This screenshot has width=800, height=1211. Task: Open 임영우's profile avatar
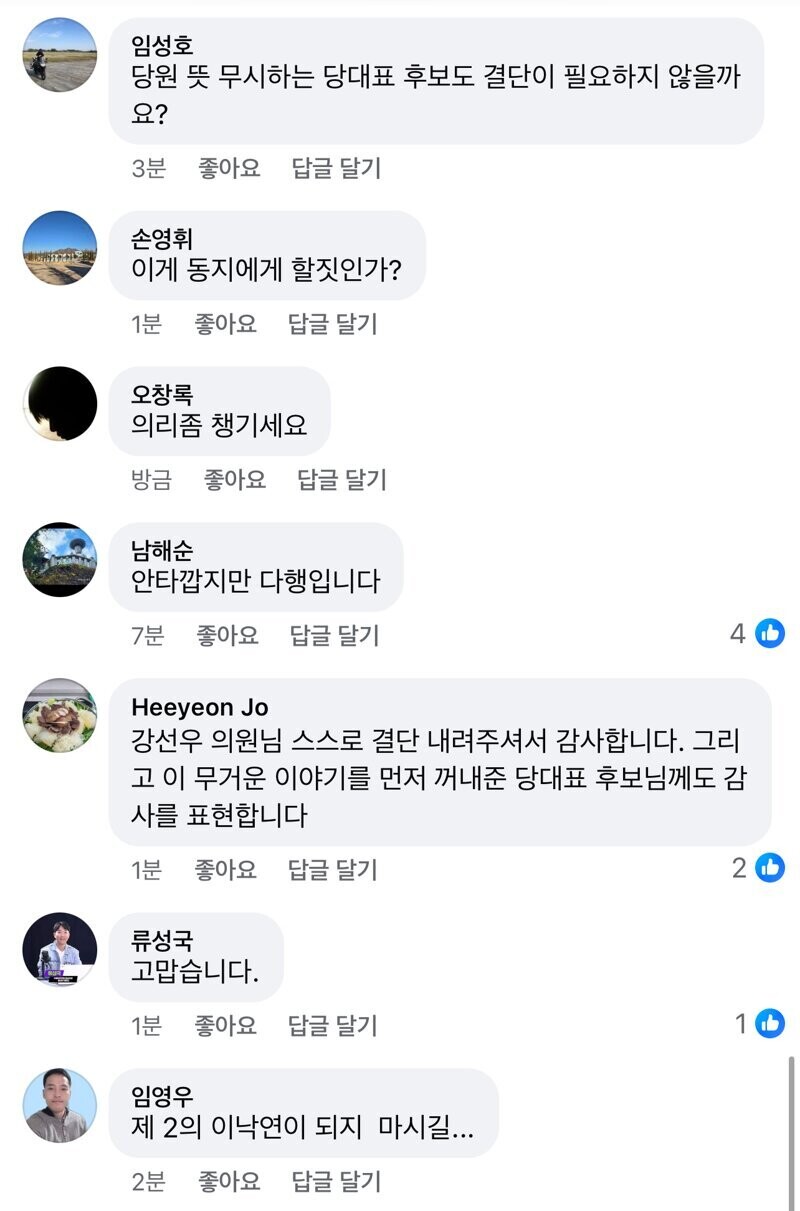[x=60, y=1106]
